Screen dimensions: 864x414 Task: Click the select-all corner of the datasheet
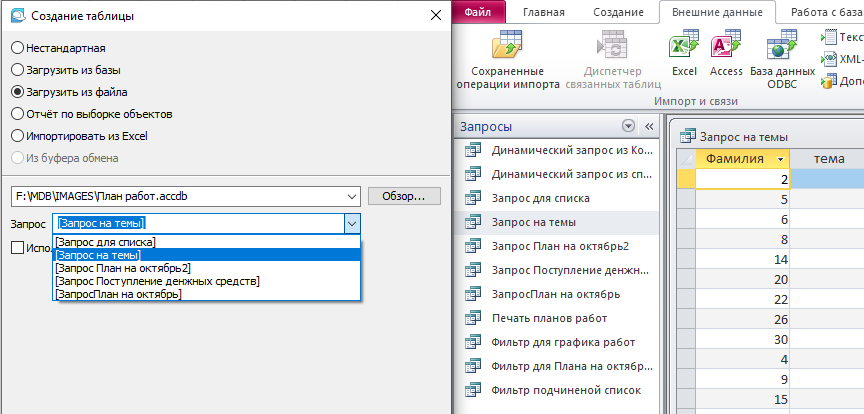686,159
